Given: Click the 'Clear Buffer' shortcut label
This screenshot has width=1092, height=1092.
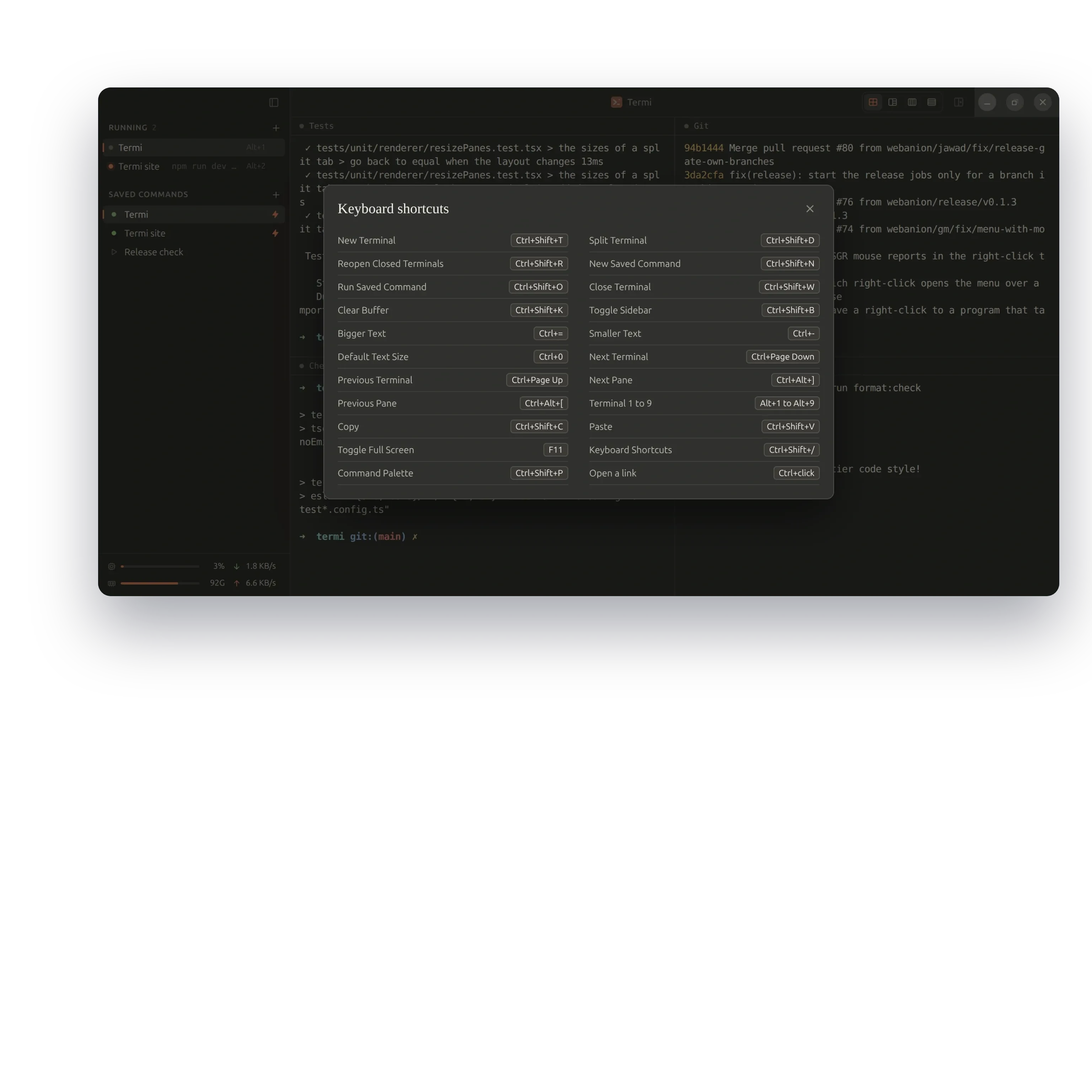Looking at the screenshot, I should 363,310.
